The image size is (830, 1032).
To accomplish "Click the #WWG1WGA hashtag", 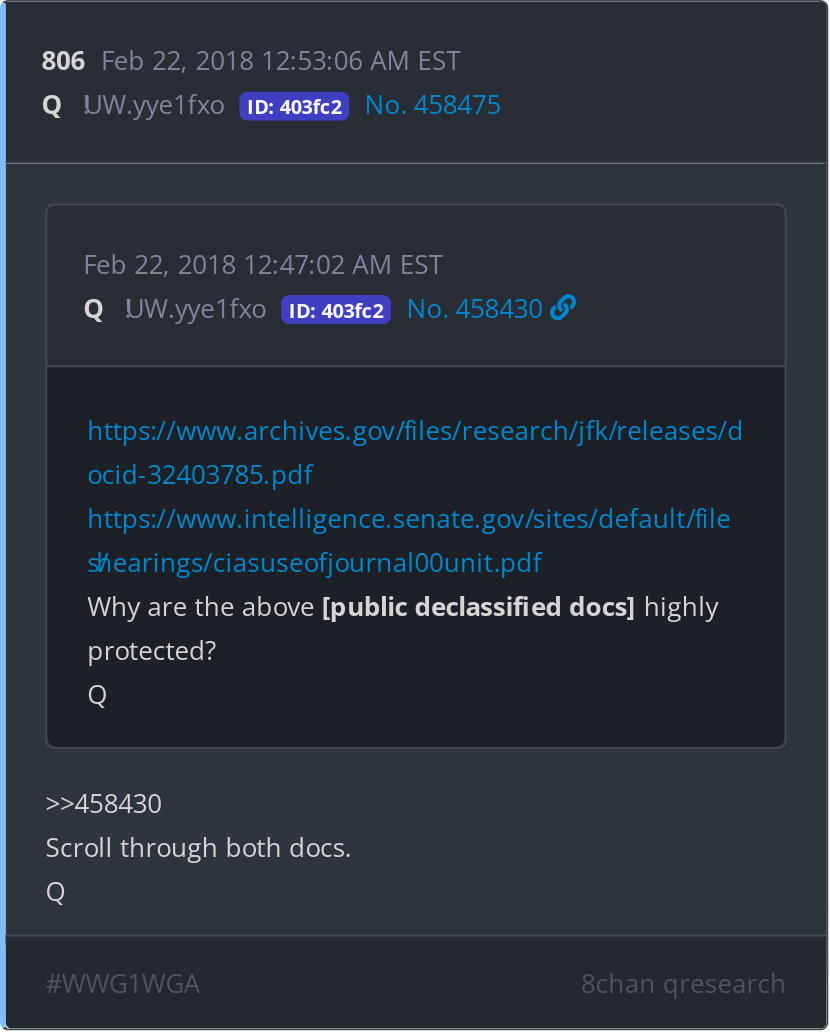I will point(123,984).
